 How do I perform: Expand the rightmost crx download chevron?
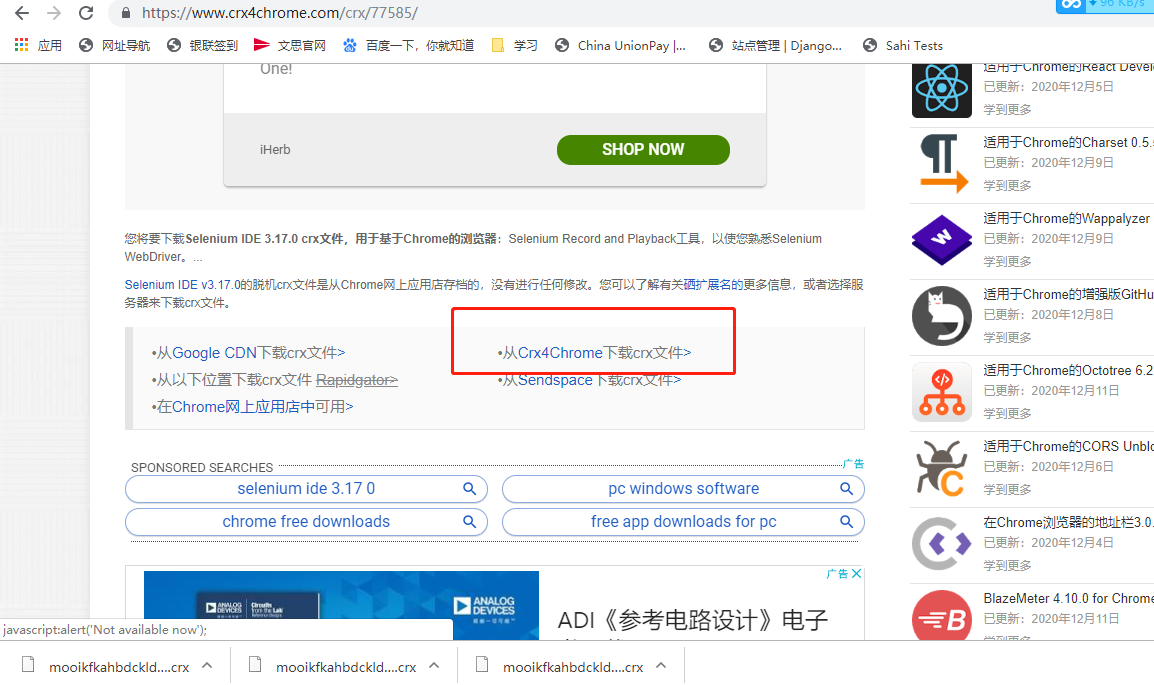click(661, 663)
